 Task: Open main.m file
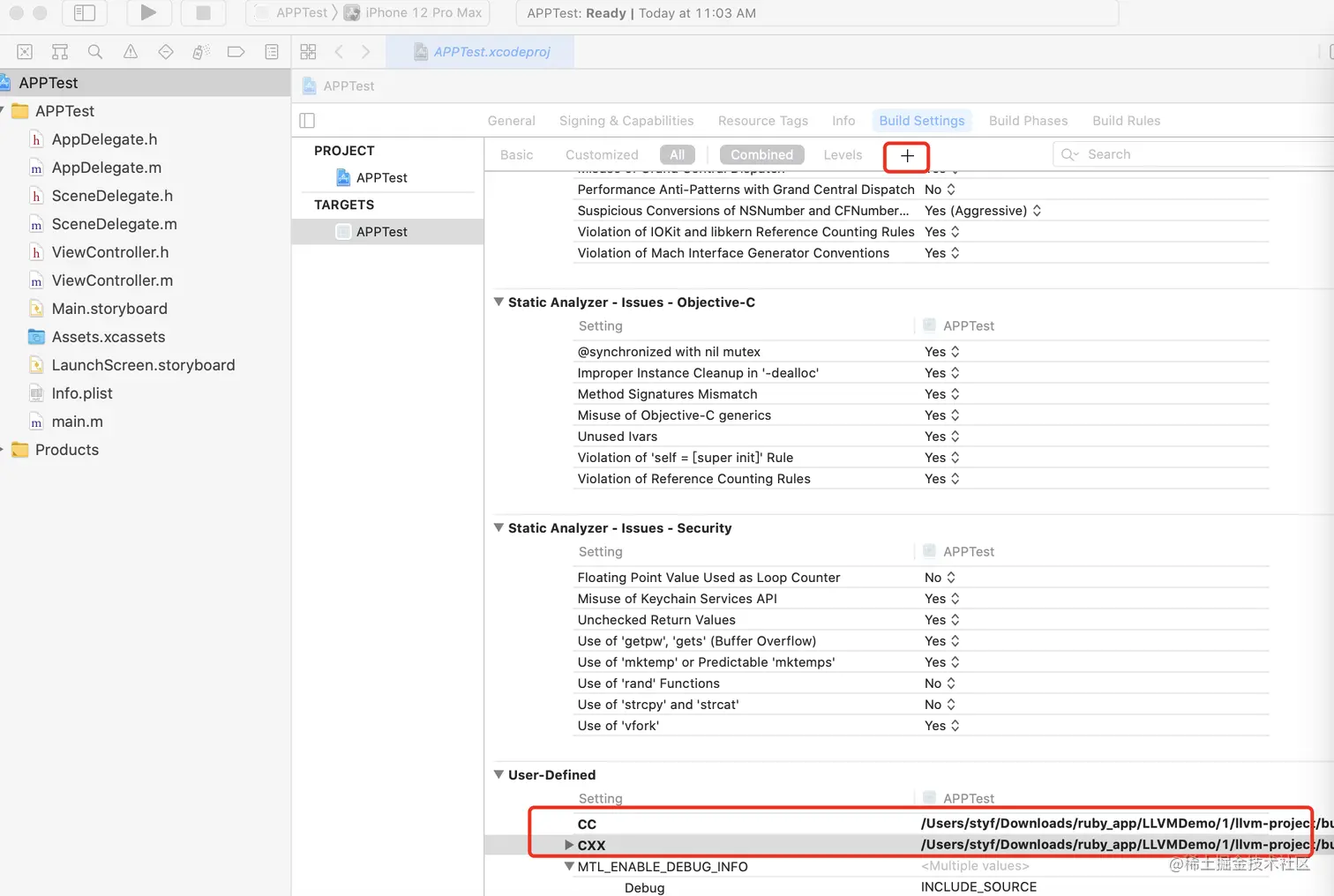77,422
